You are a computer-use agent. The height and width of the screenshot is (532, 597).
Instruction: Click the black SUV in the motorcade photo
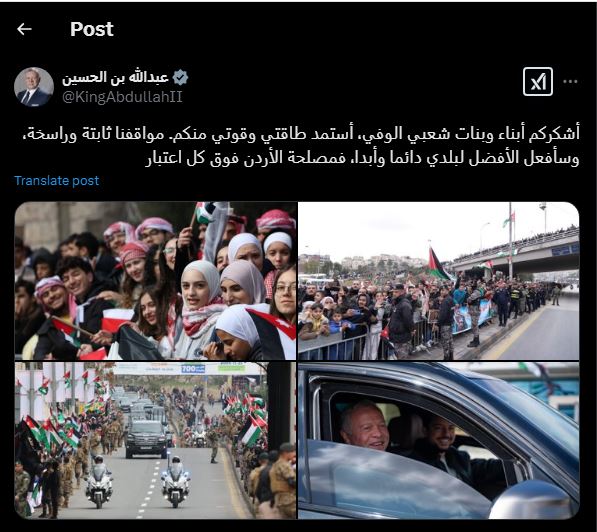pyautogui.click(x=146, y=439)
